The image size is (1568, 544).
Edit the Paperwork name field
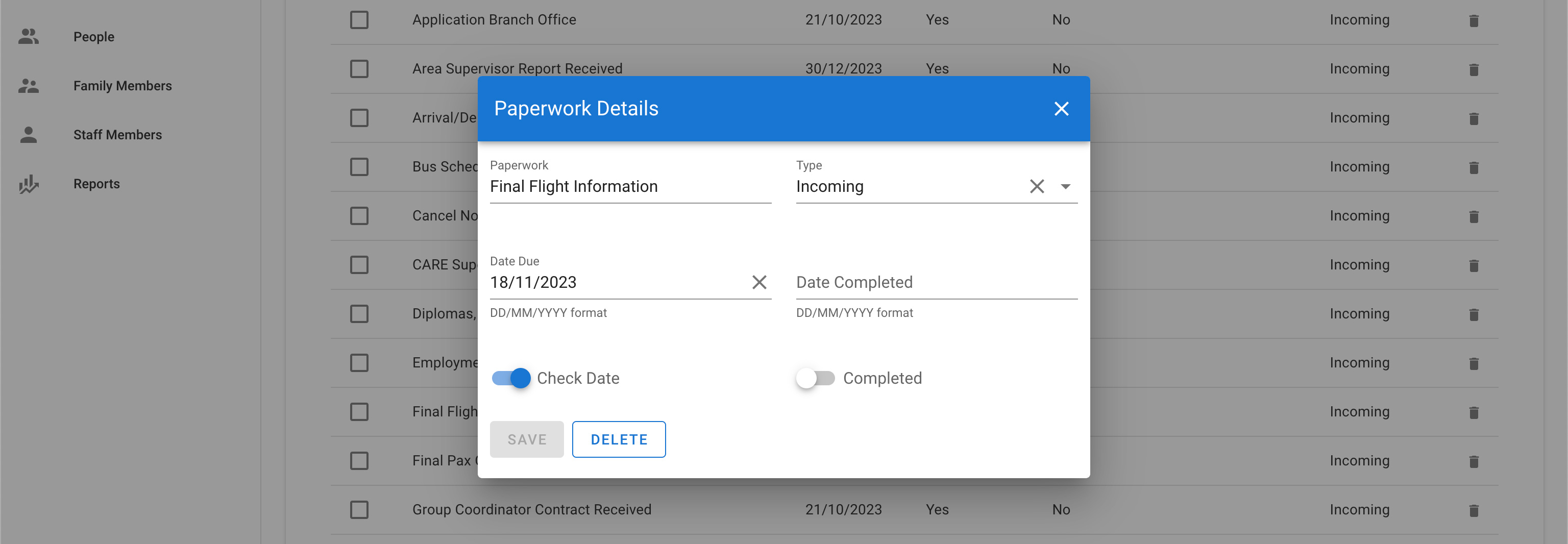coord(630,186)
